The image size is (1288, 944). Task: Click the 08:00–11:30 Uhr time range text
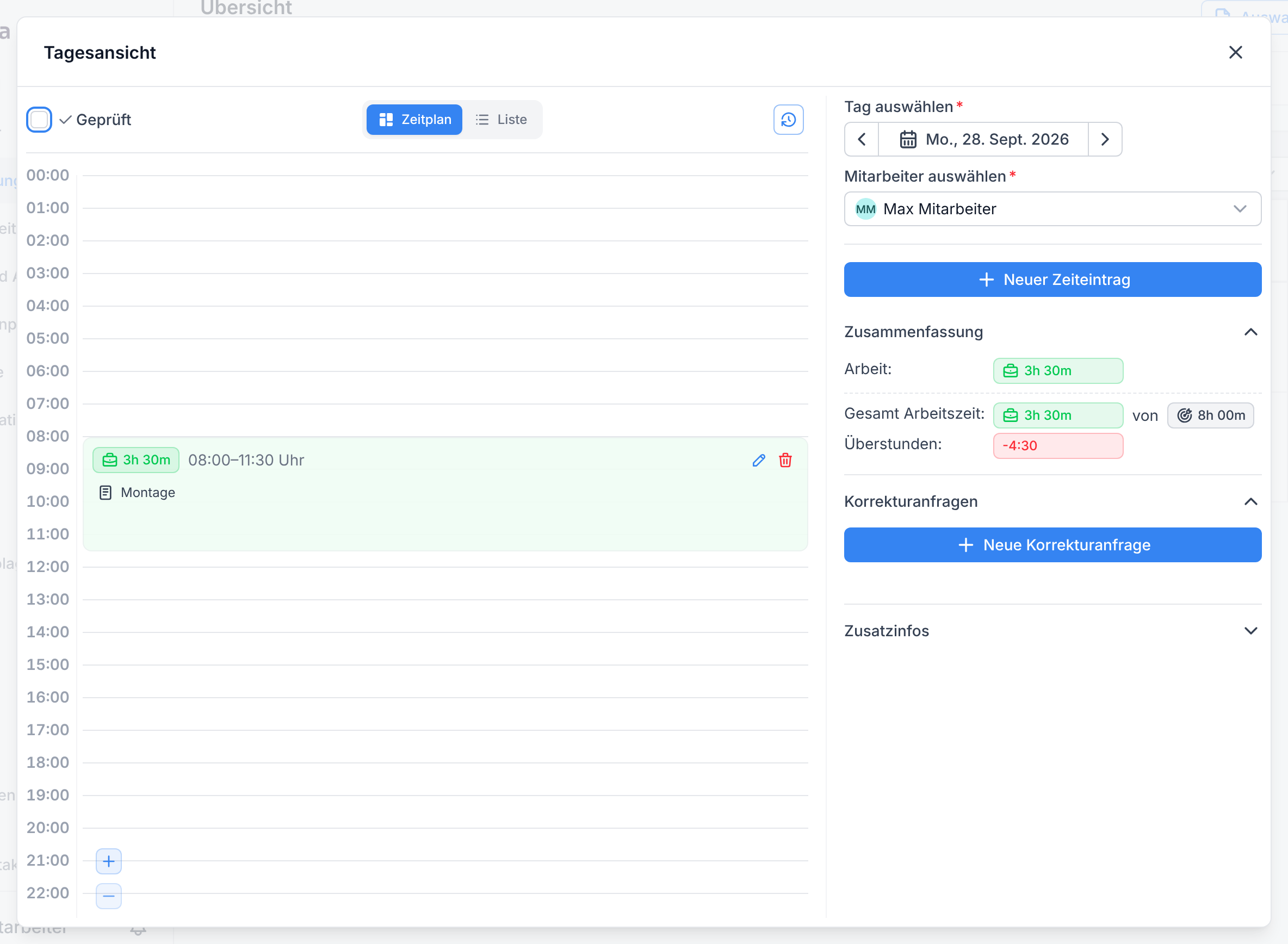tap(246, 460)
